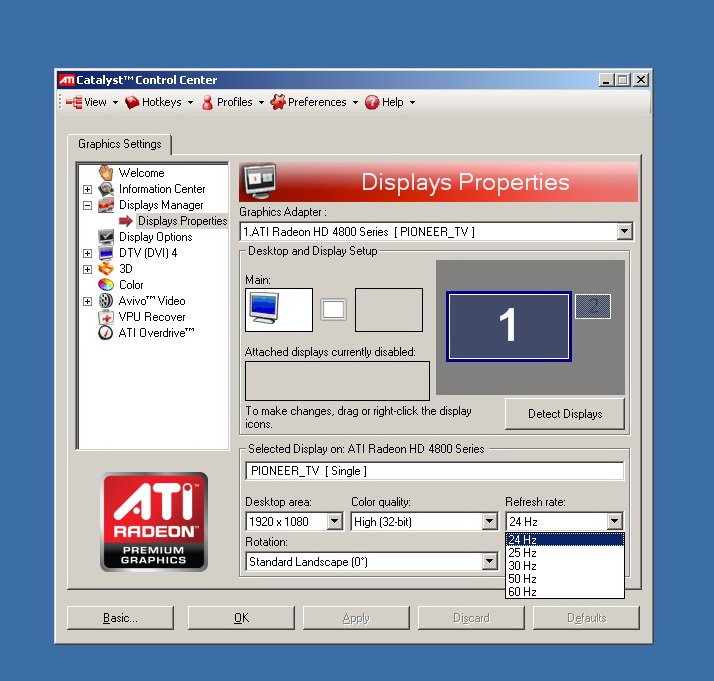Collapse the Displays Manager tree node

(x=87, y=205)
